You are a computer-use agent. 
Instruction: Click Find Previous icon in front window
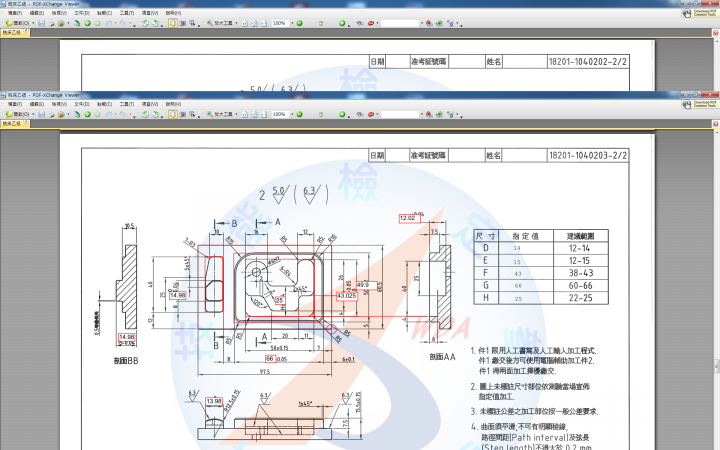tap(429, 114)
